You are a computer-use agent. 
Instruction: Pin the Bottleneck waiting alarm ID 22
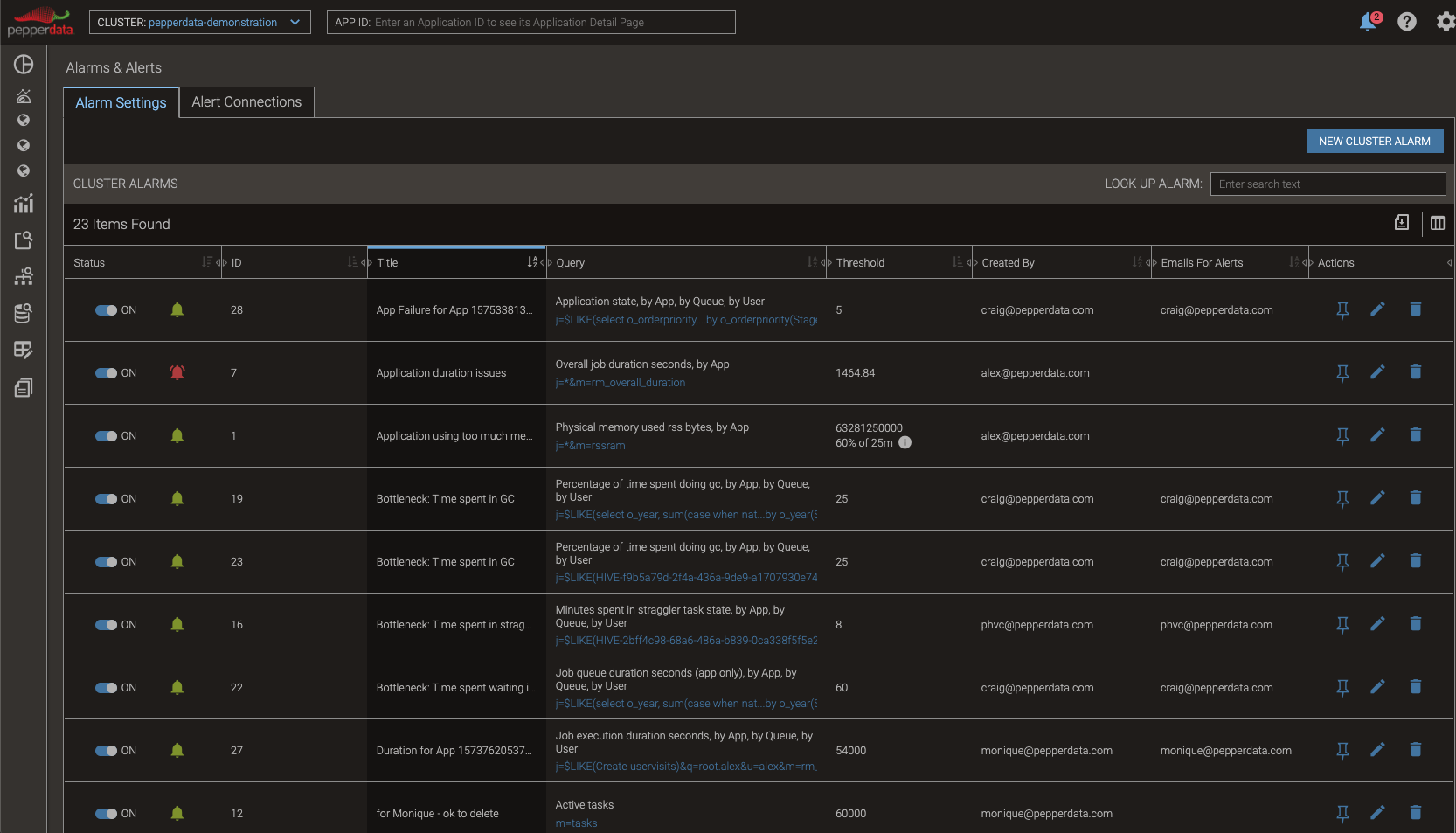(x=1343, y=687)
